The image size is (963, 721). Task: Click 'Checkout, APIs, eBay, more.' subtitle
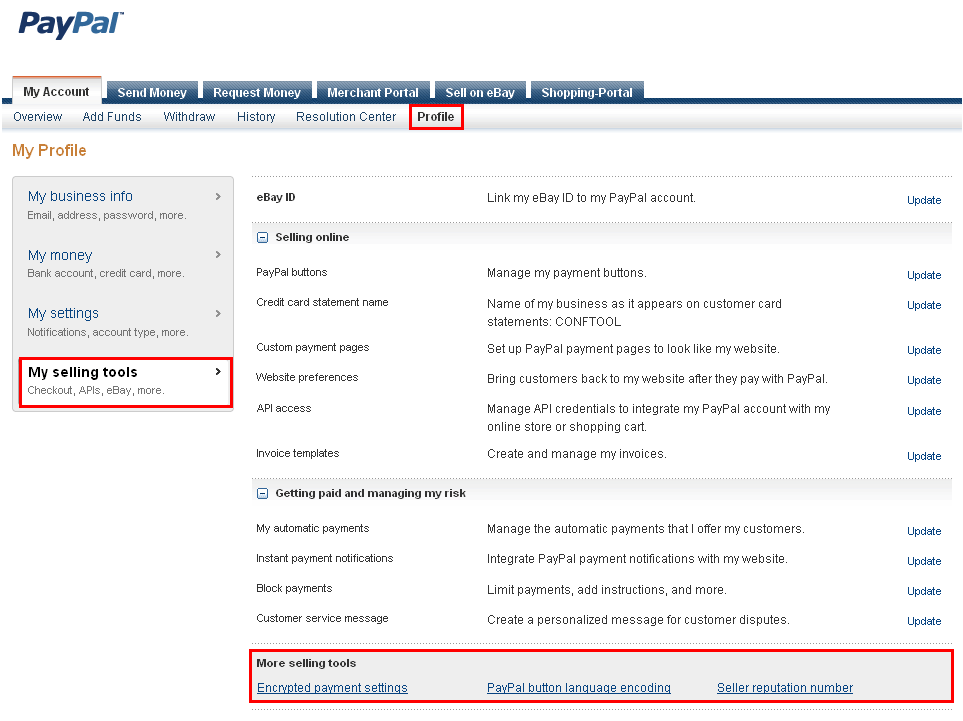[96, 391]
